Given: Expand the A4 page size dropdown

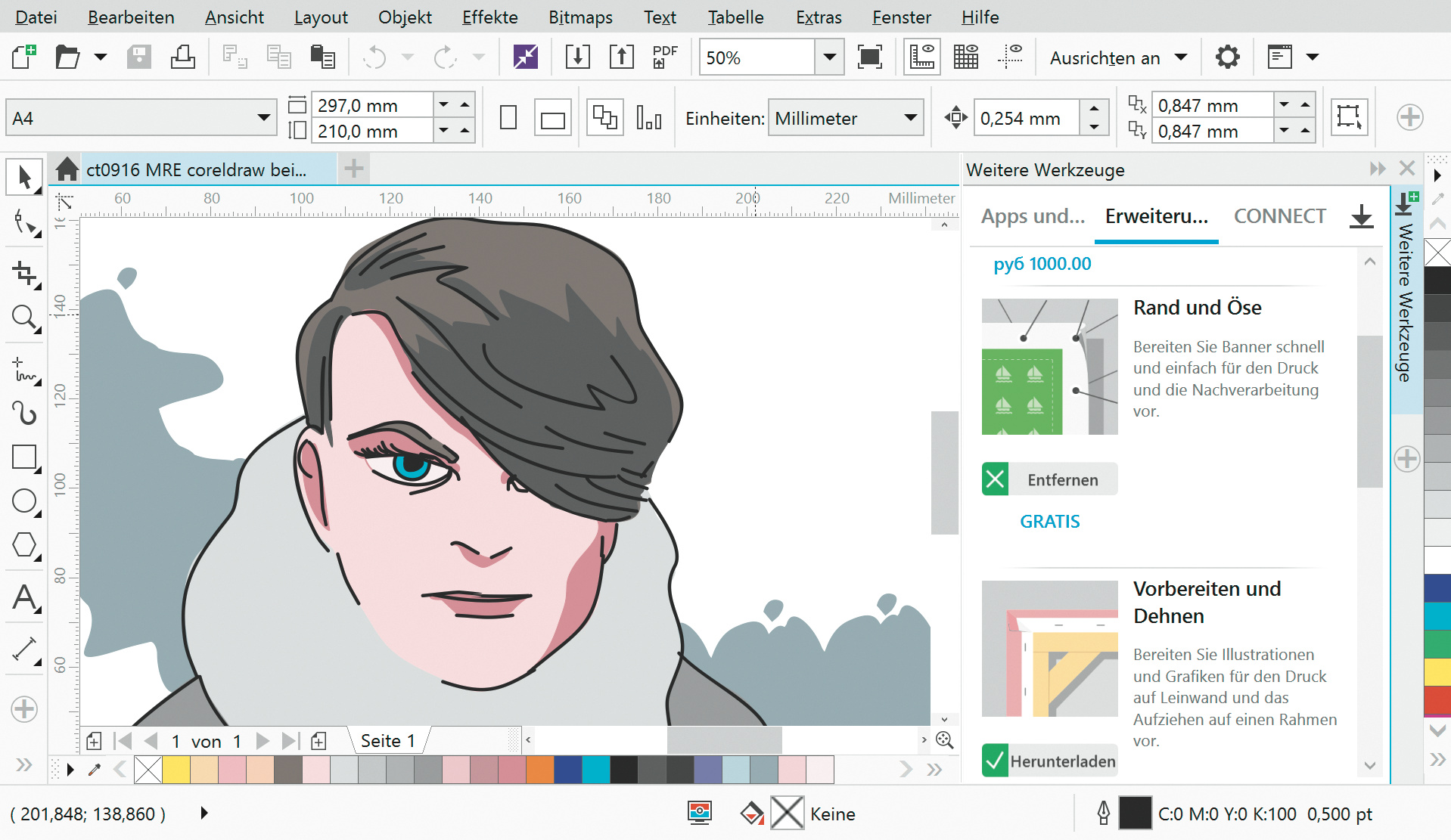Looking at the screenshot, I should click(x=263, y=118).
